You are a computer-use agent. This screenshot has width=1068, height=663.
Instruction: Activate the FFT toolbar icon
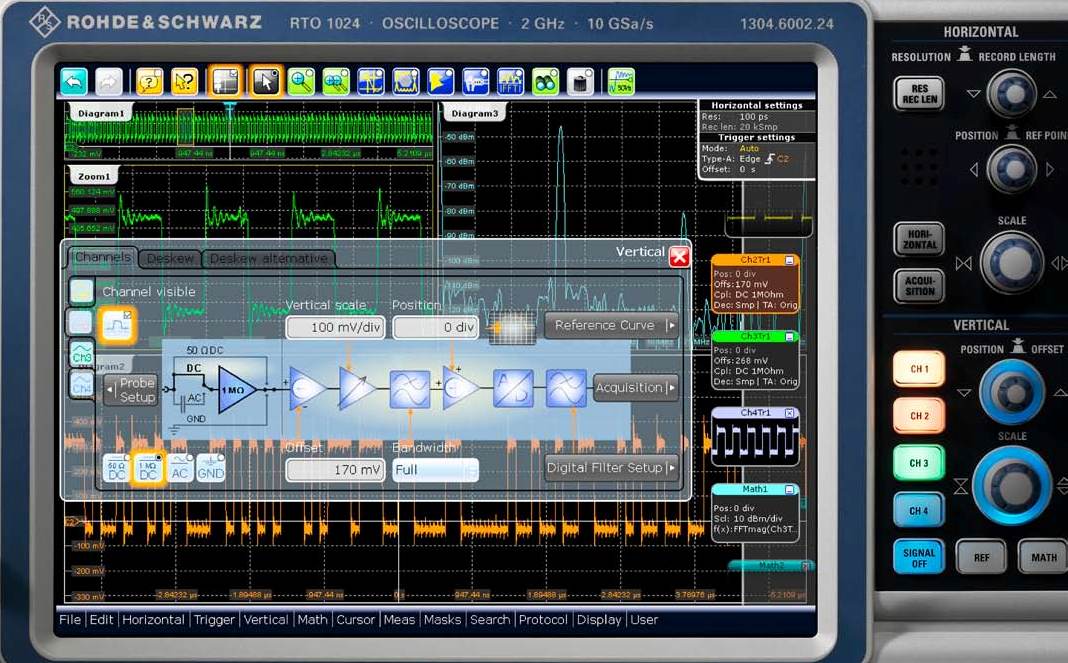(510, 81)
